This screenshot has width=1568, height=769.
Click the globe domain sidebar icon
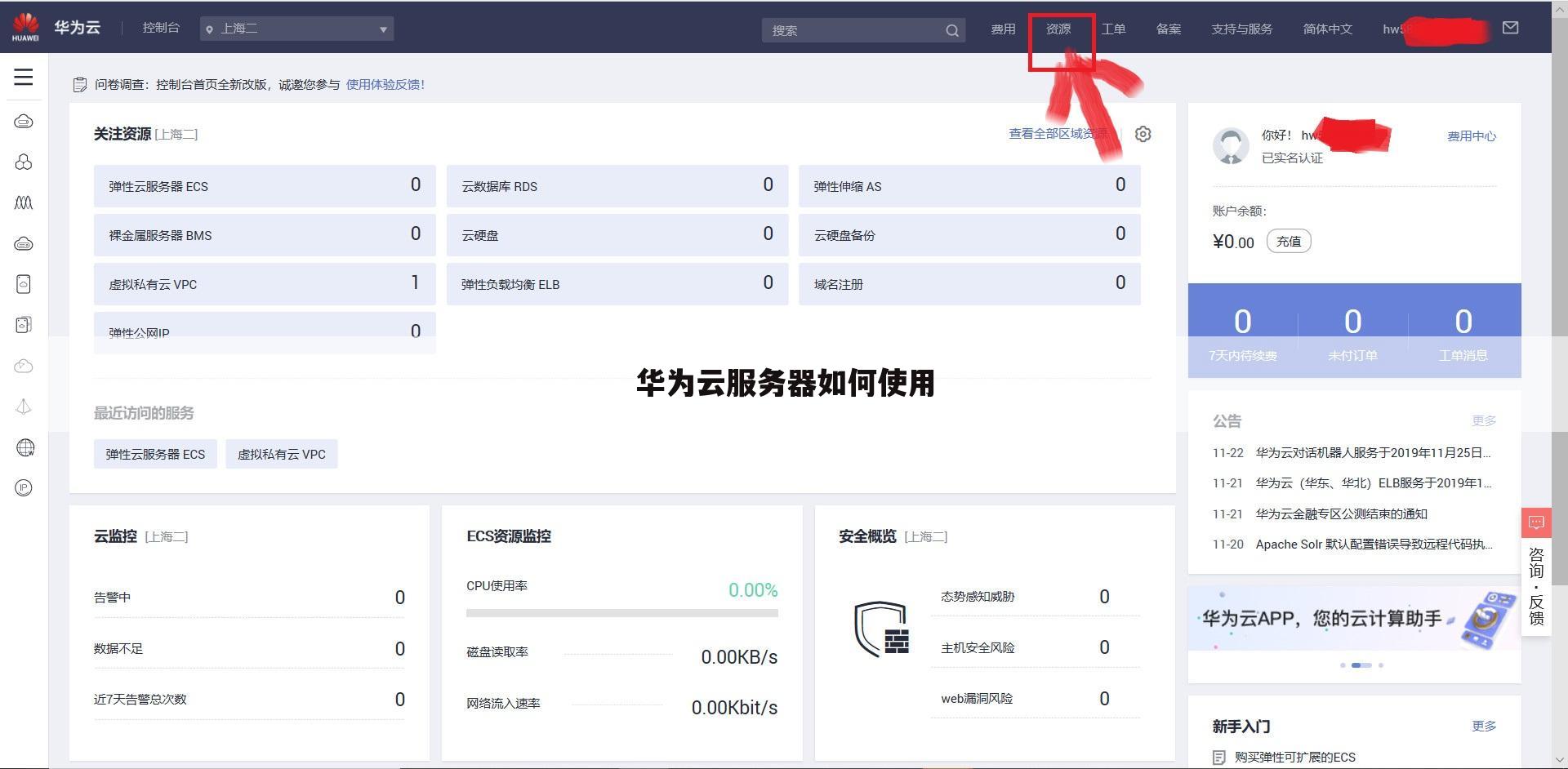point(25,447)
